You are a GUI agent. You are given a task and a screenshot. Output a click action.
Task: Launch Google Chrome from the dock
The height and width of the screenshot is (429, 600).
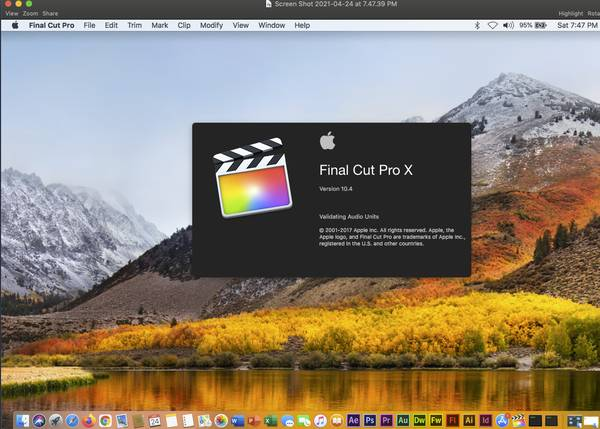point(105,421)
